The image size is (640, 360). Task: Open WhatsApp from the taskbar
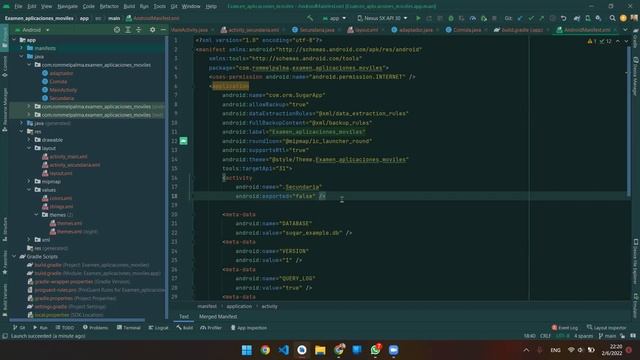click(375, 350)
